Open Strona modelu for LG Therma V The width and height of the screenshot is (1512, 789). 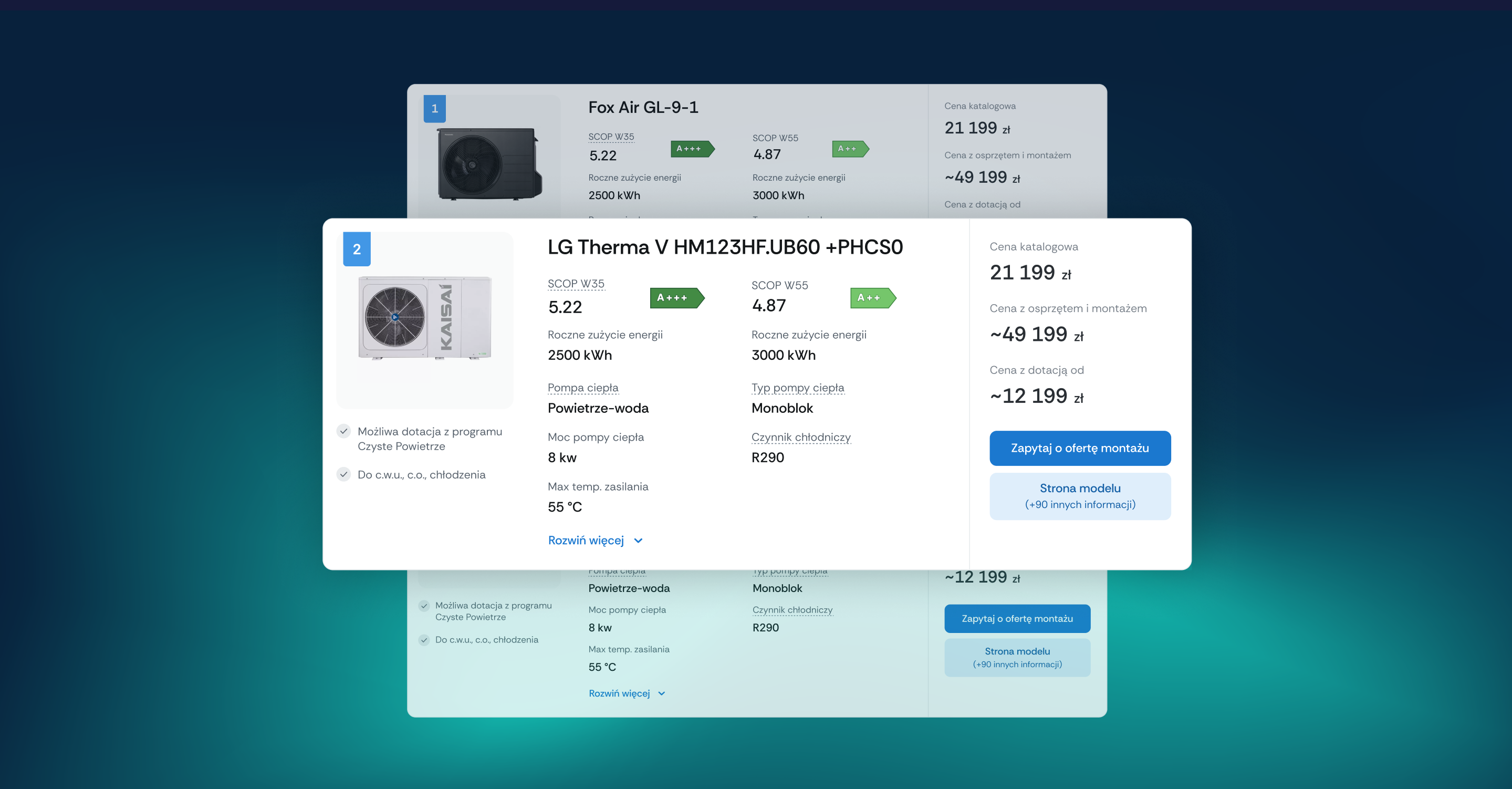1079,495
